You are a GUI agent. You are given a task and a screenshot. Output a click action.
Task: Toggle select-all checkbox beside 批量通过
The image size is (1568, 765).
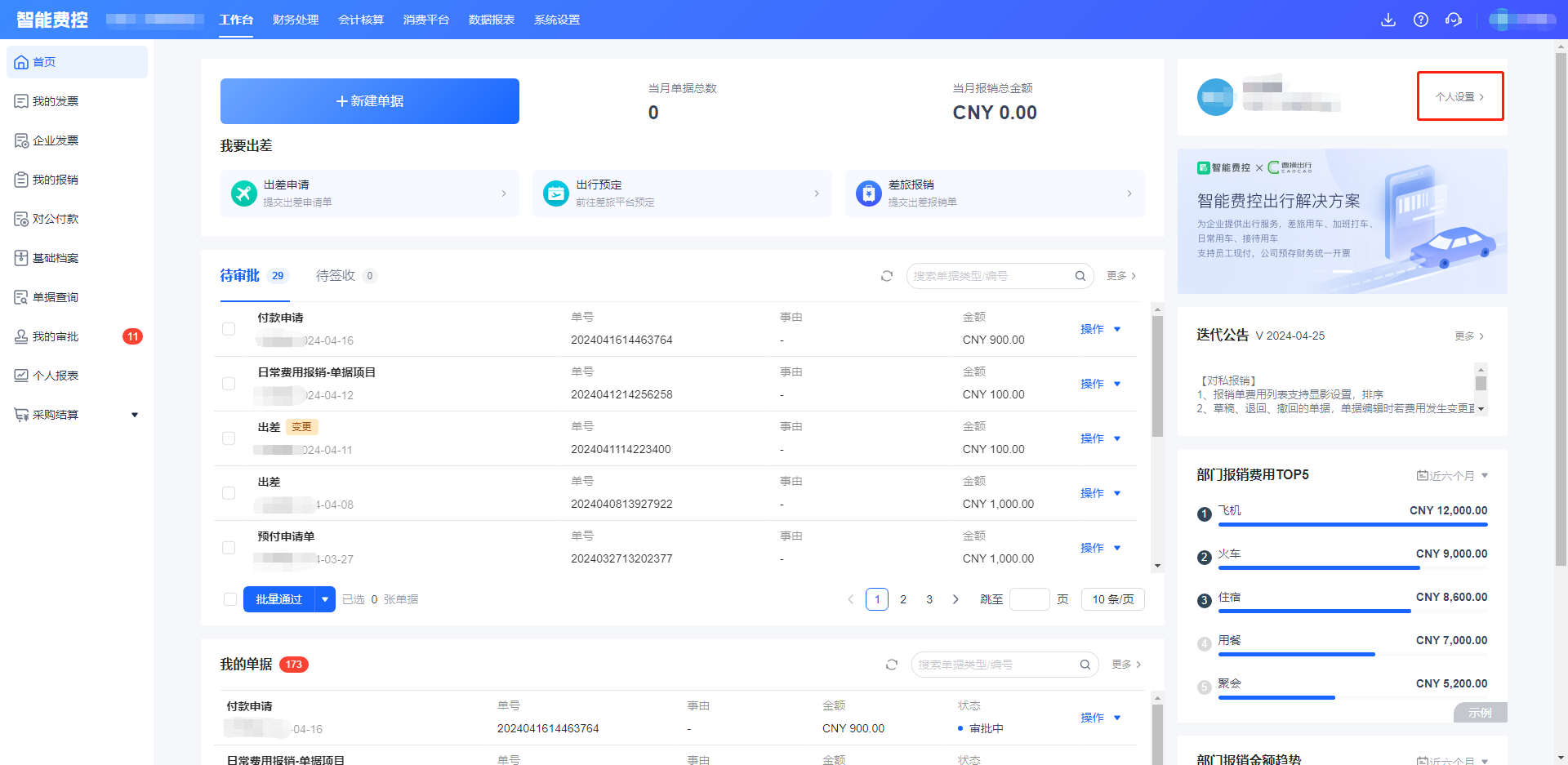[x=230, y=599]
